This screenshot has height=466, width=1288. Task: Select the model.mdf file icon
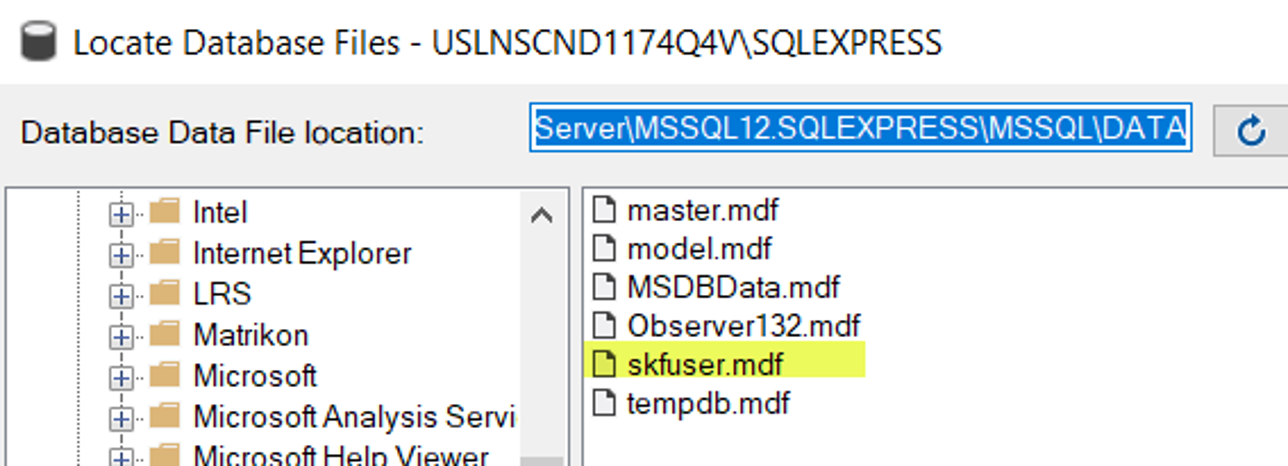(x=602, y=248)
